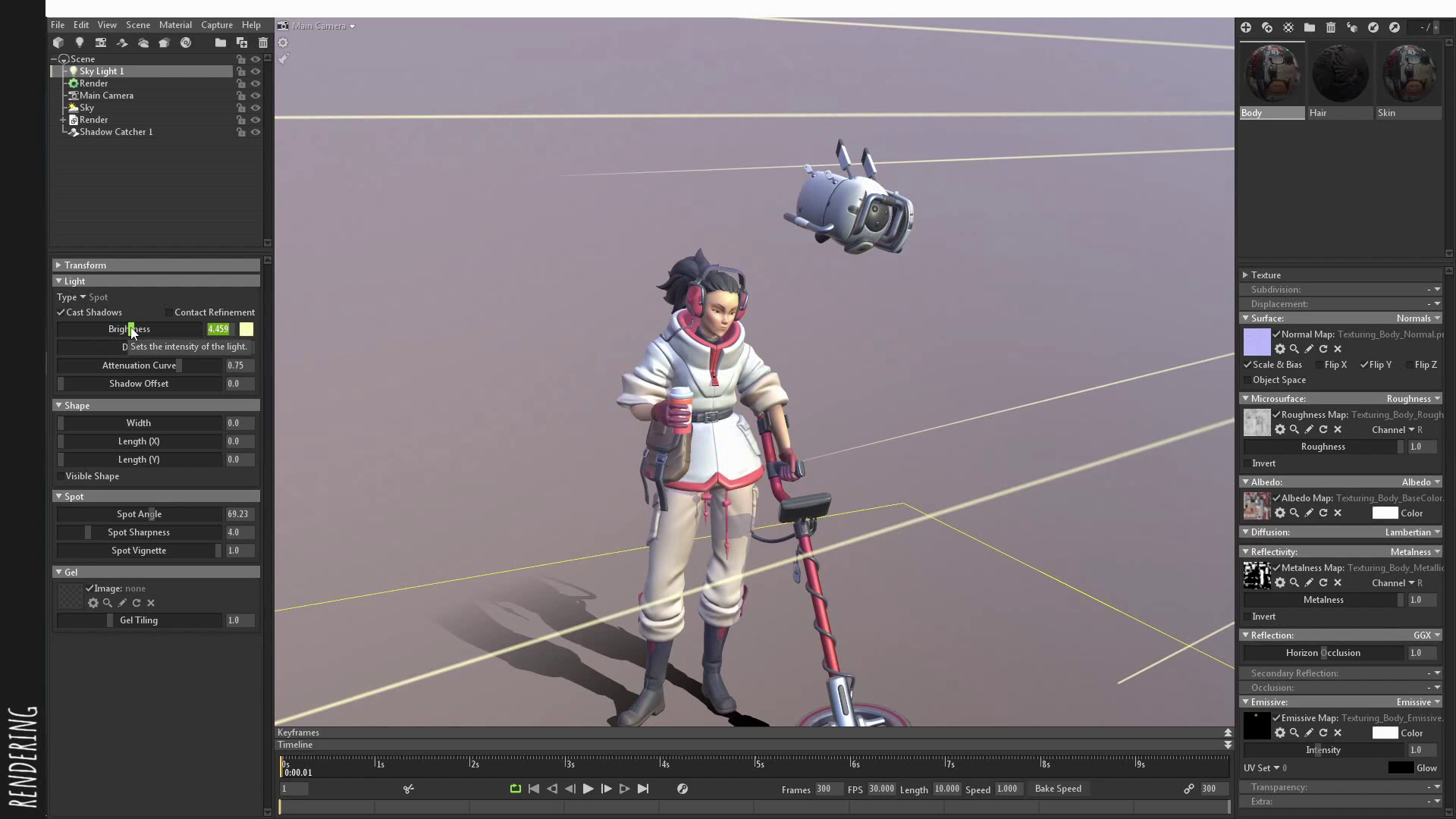
Task: Select the Hair material thumbnail
Action: (x=1338, y=73)
